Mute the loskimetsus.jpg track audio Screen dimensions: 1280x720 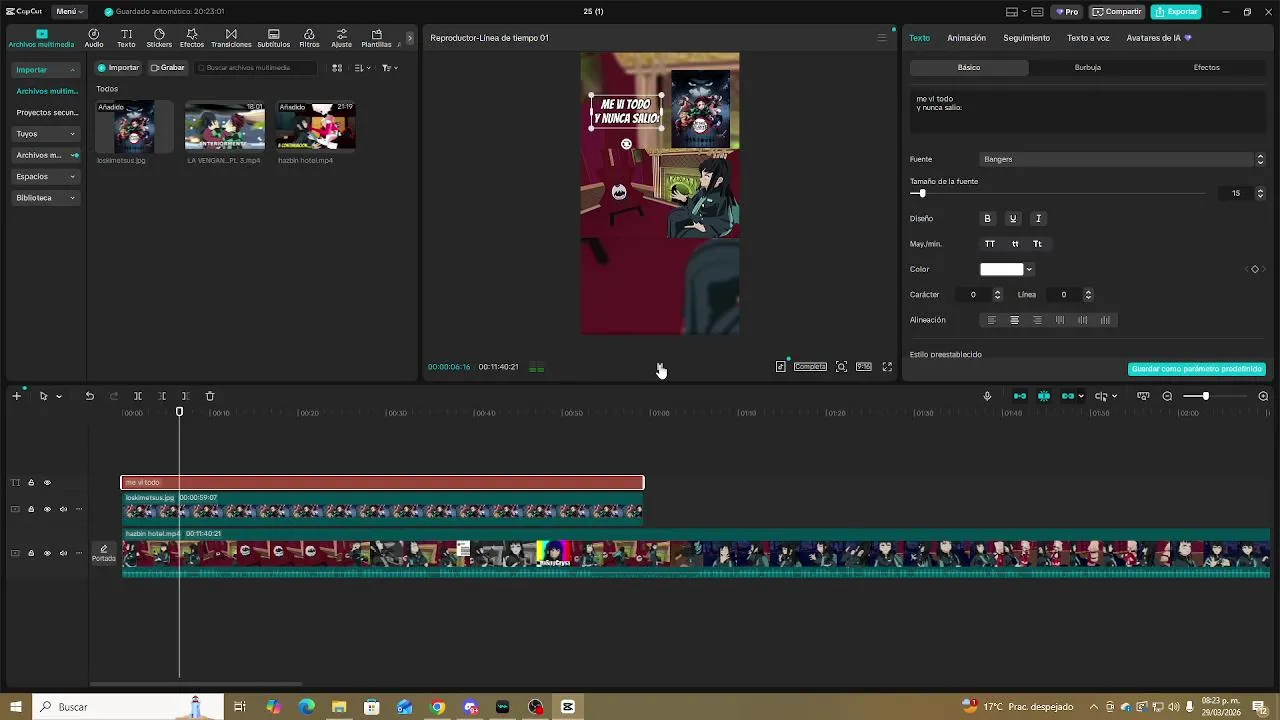63,509
